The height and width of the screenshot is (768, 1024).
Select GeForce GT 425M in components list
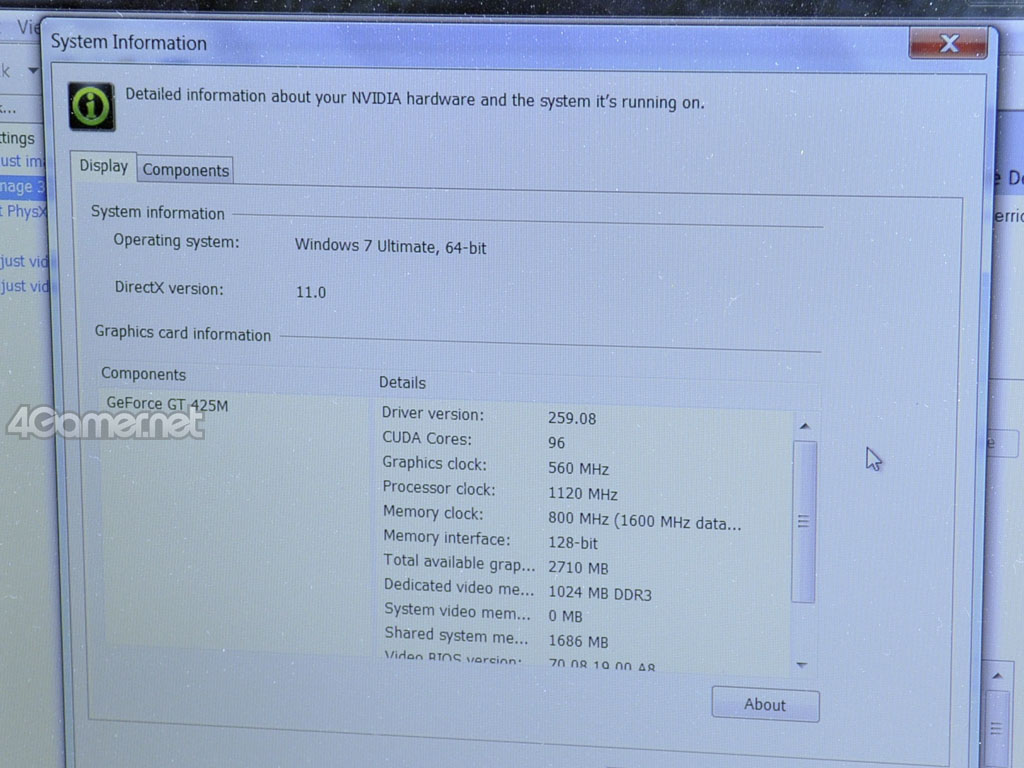point(167,404)
